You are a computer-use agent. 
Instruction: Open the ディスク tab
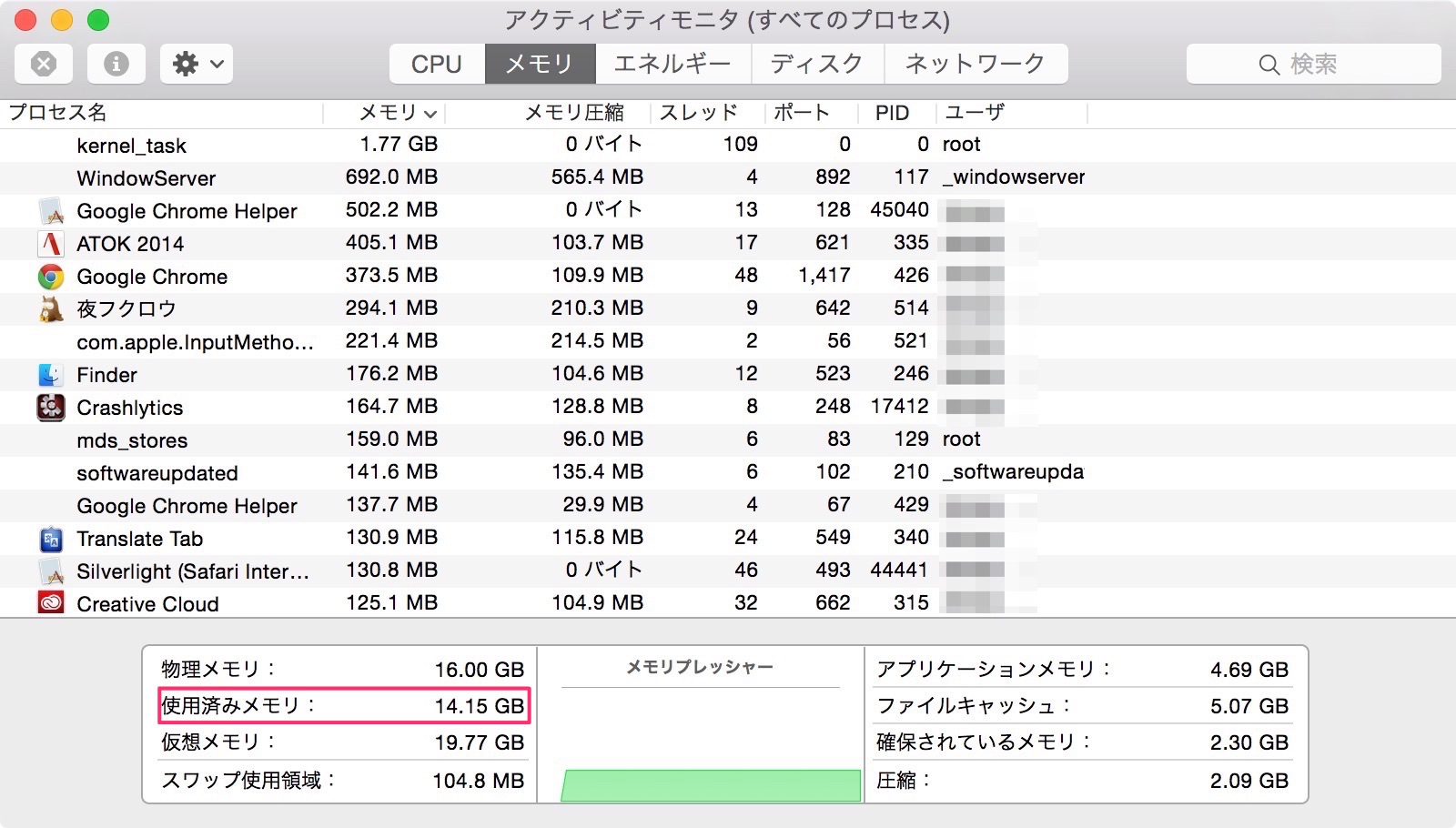click(x=817, y=64)
